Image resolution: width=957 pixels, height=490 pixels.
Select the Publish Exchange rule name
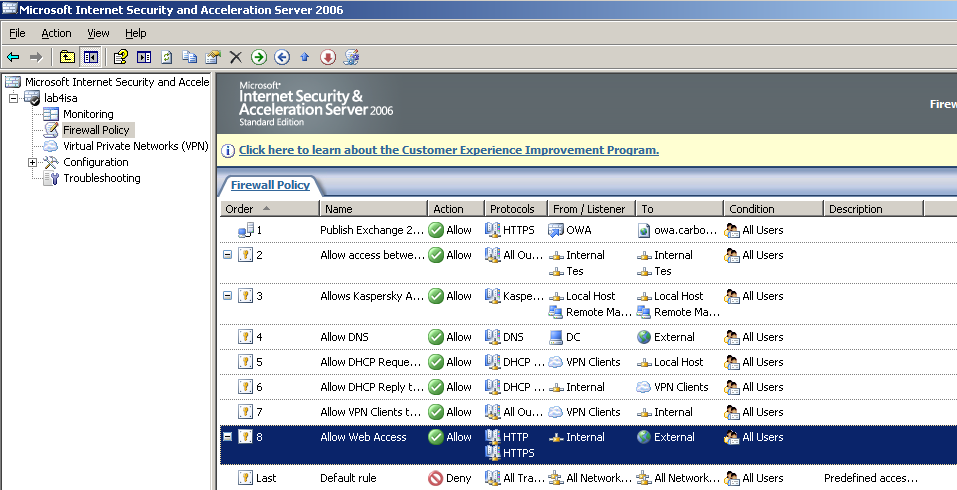pyautogui.click(x=372, y=230)
